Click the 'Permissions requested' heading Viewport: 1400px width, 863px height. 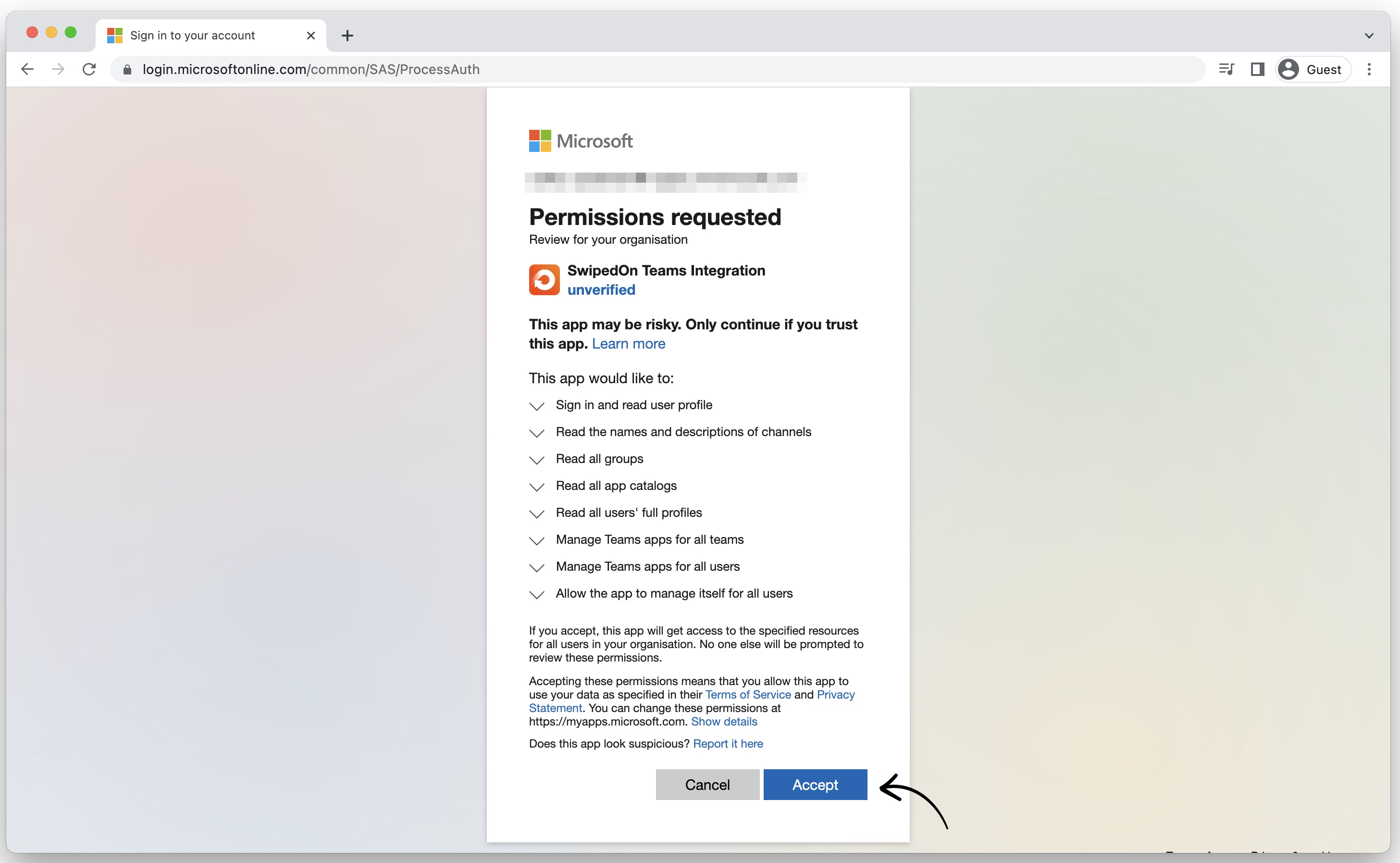coord(655,217)
